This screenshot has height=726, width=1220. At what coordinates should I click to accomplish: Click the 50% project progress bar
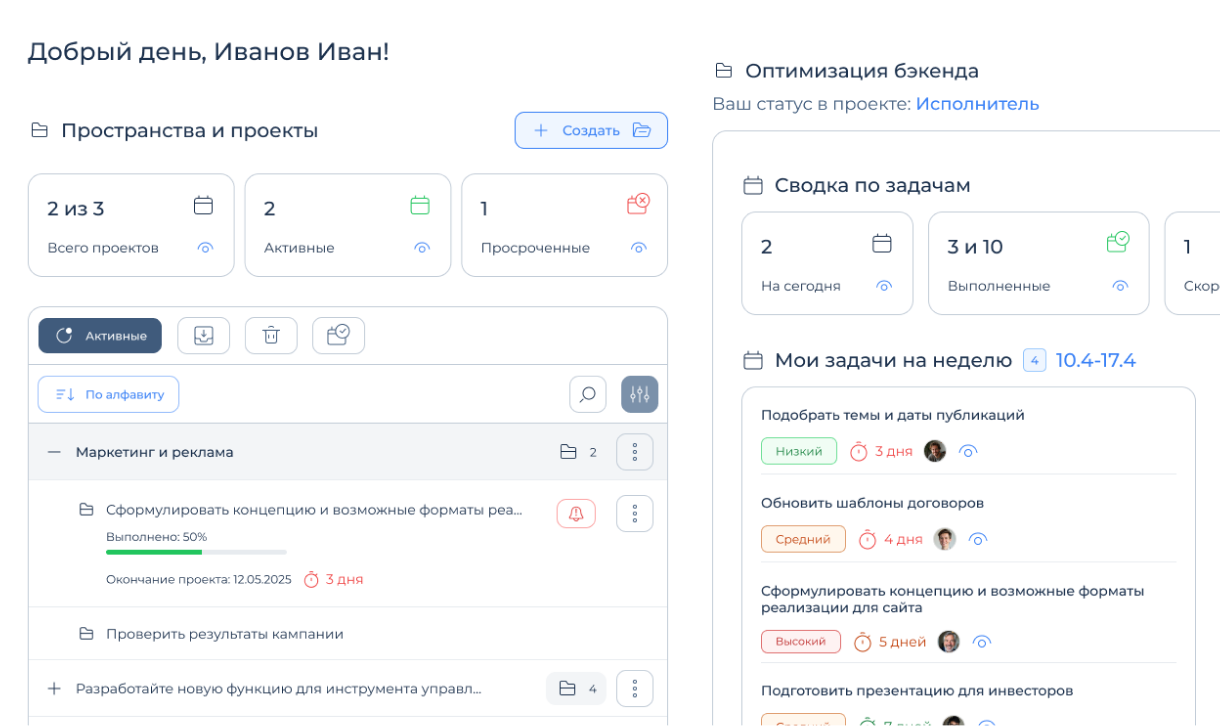196,552
